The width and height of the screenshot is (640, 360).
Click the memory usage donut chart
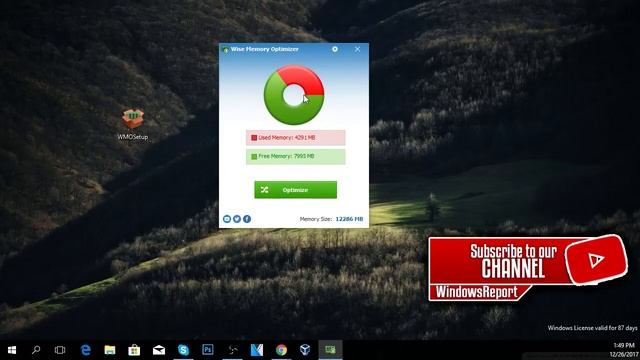(x=294, y=95)
